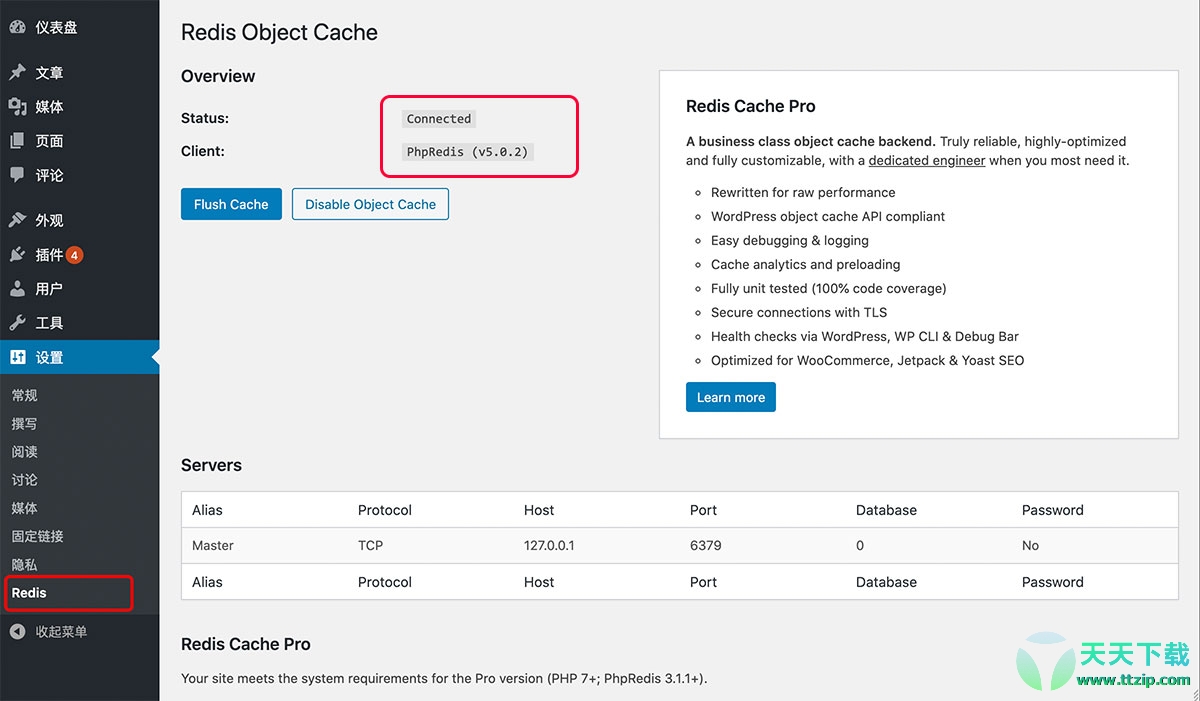Click the dashboard gauge icon in sidebar
1200x701 pixels.
pos(17,28)
